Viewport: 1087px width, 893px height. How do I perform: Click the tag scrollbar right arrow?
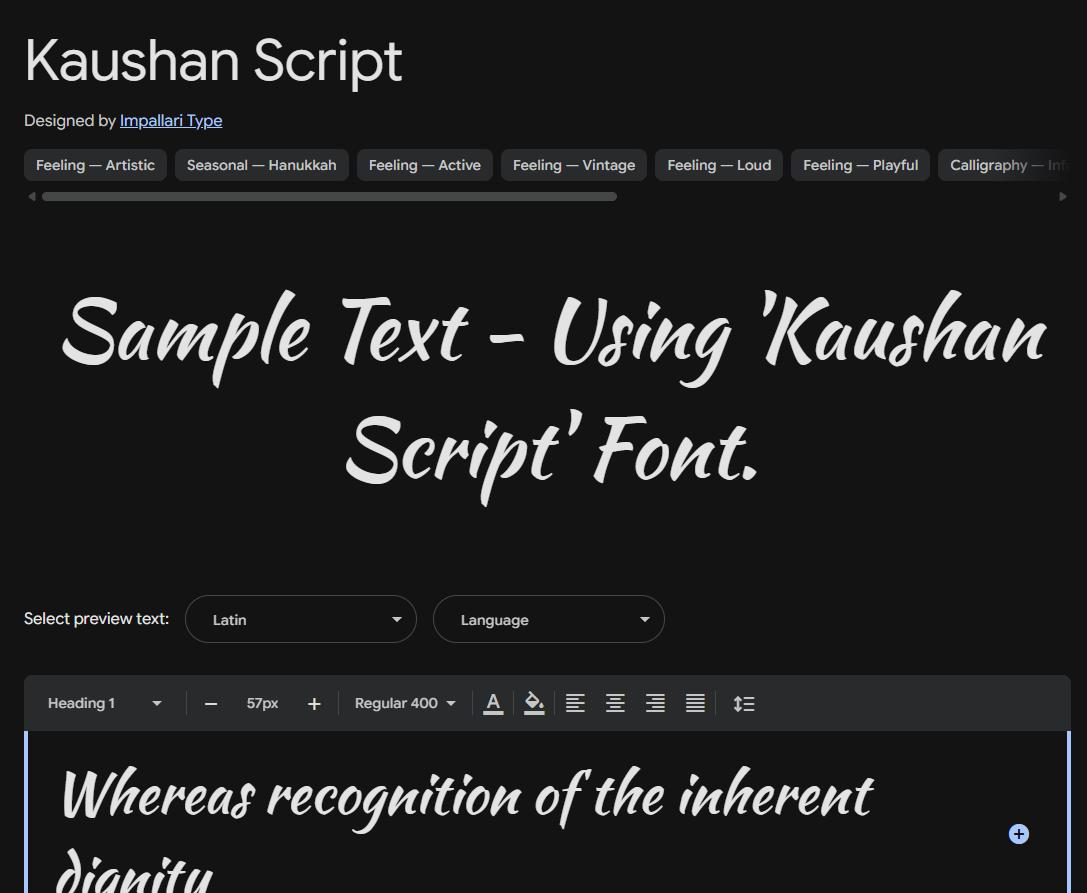click(x=1063, y=197)
